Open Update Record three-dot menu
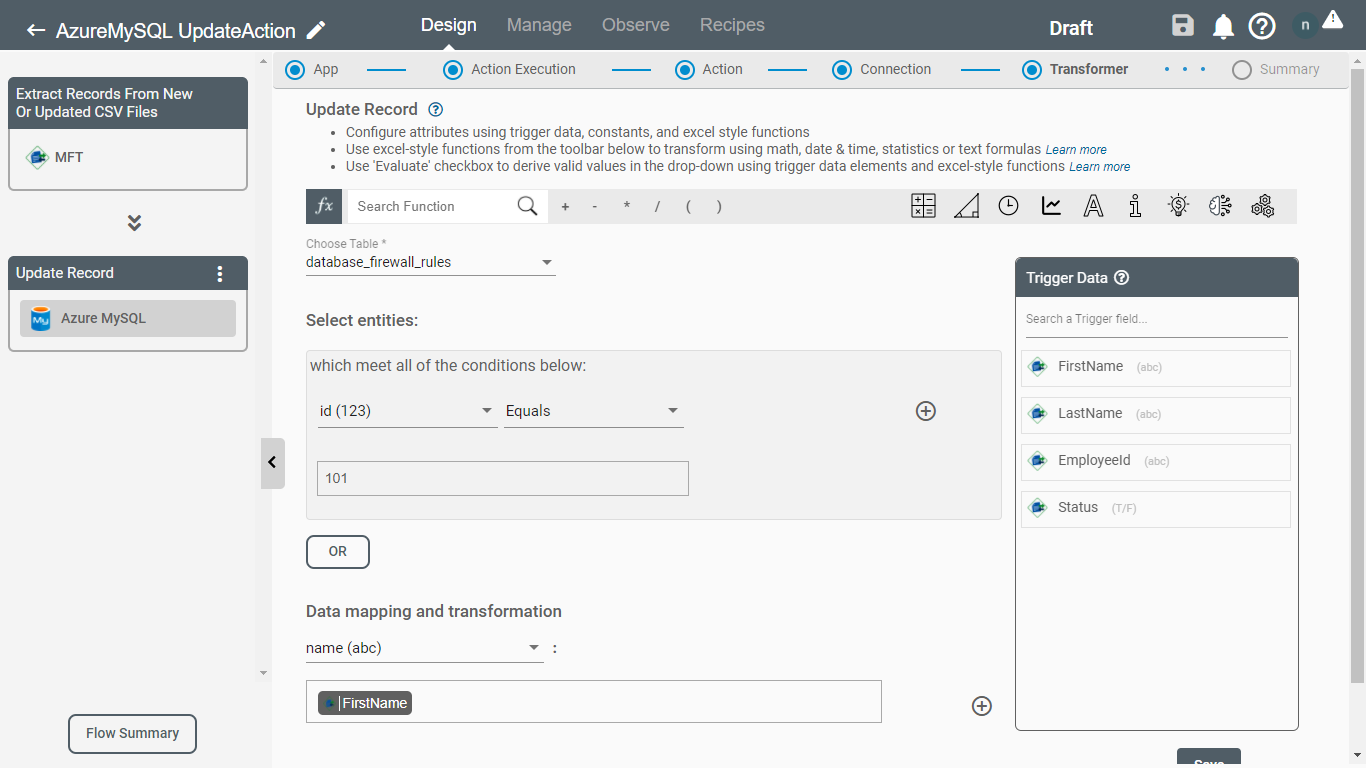Image resolution: width=1366 pixels, height=768 pixels. coord(220,274)
